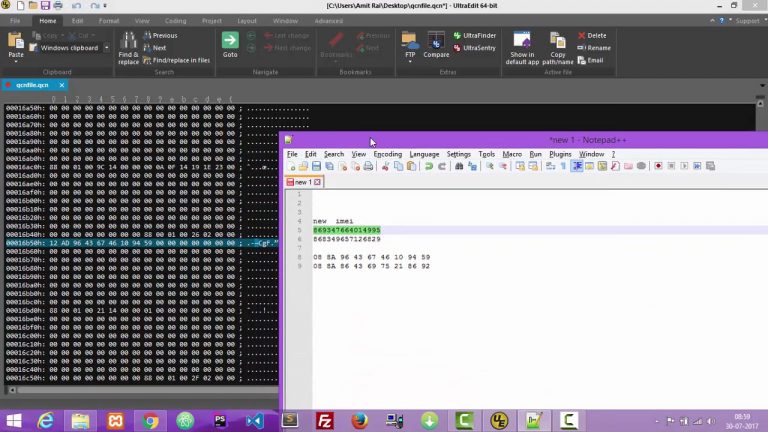Image resolution: width=768 pixels, height=432 pixels.
Task: Click UltraEdit horizontal scrollbar left arrow
Action: [12, 390]
